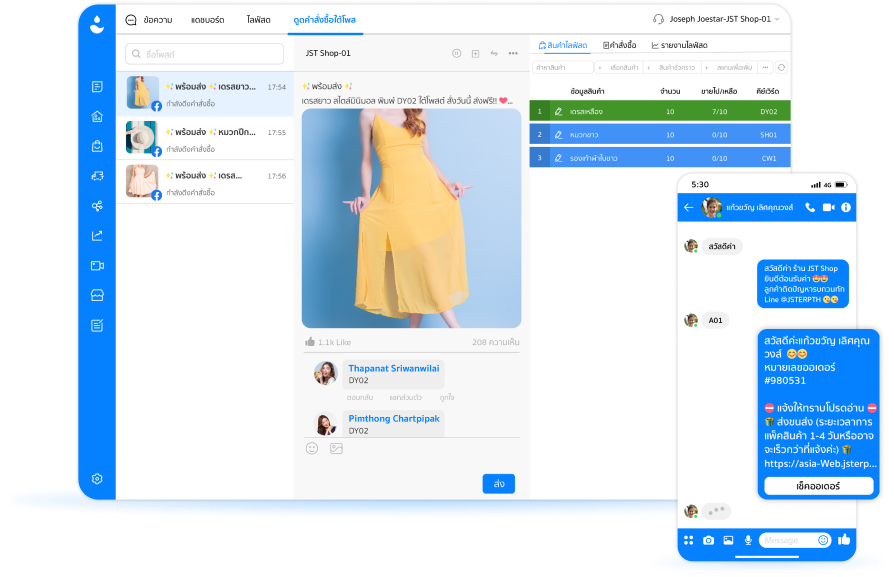Click the pause icon beside JST Shop-01
Screen dimensions: 894x577
click(x=456, y=54)
